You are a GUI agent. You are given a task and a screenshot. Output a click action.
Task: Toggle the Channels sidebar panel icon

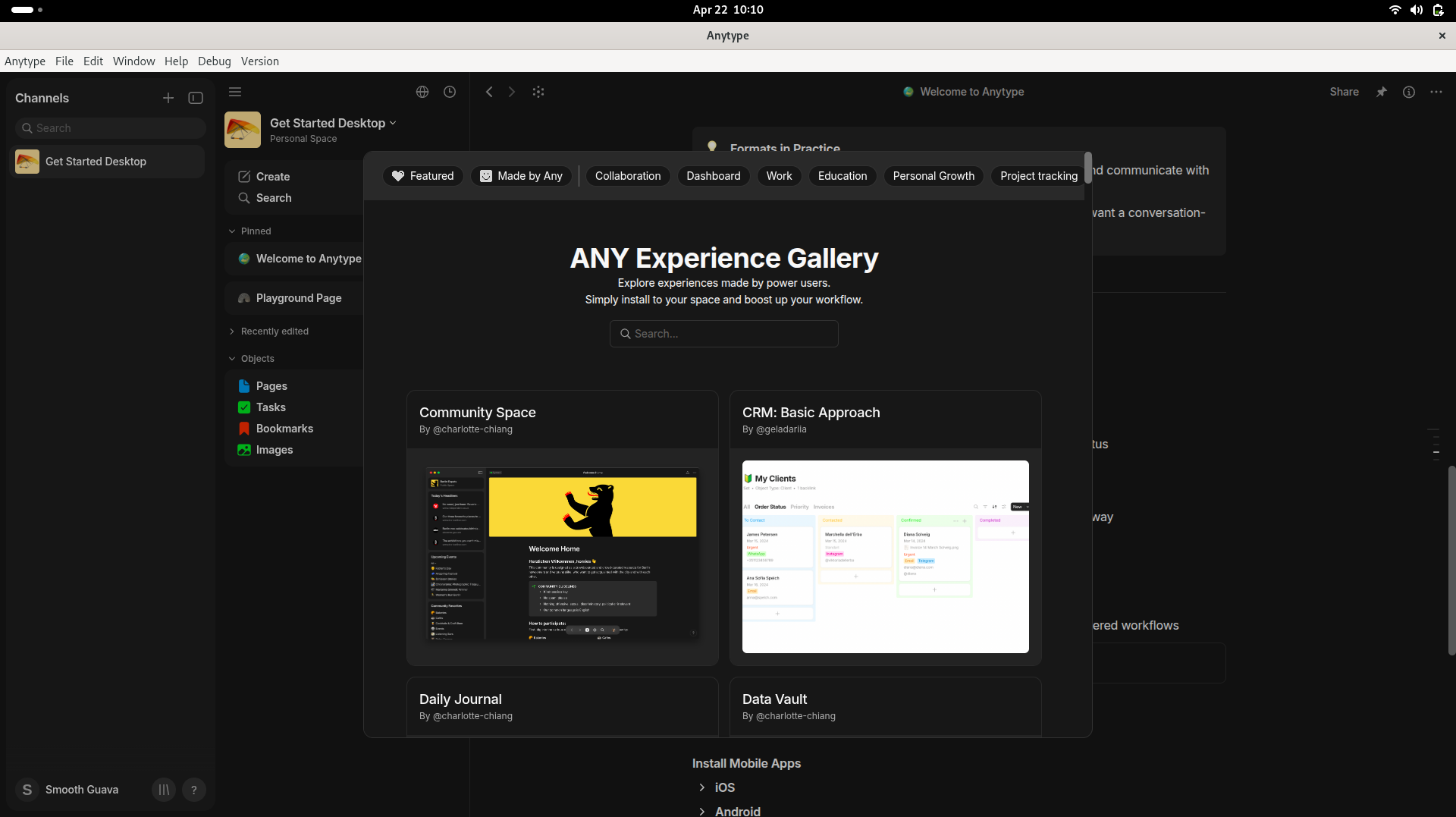point(196,98)
